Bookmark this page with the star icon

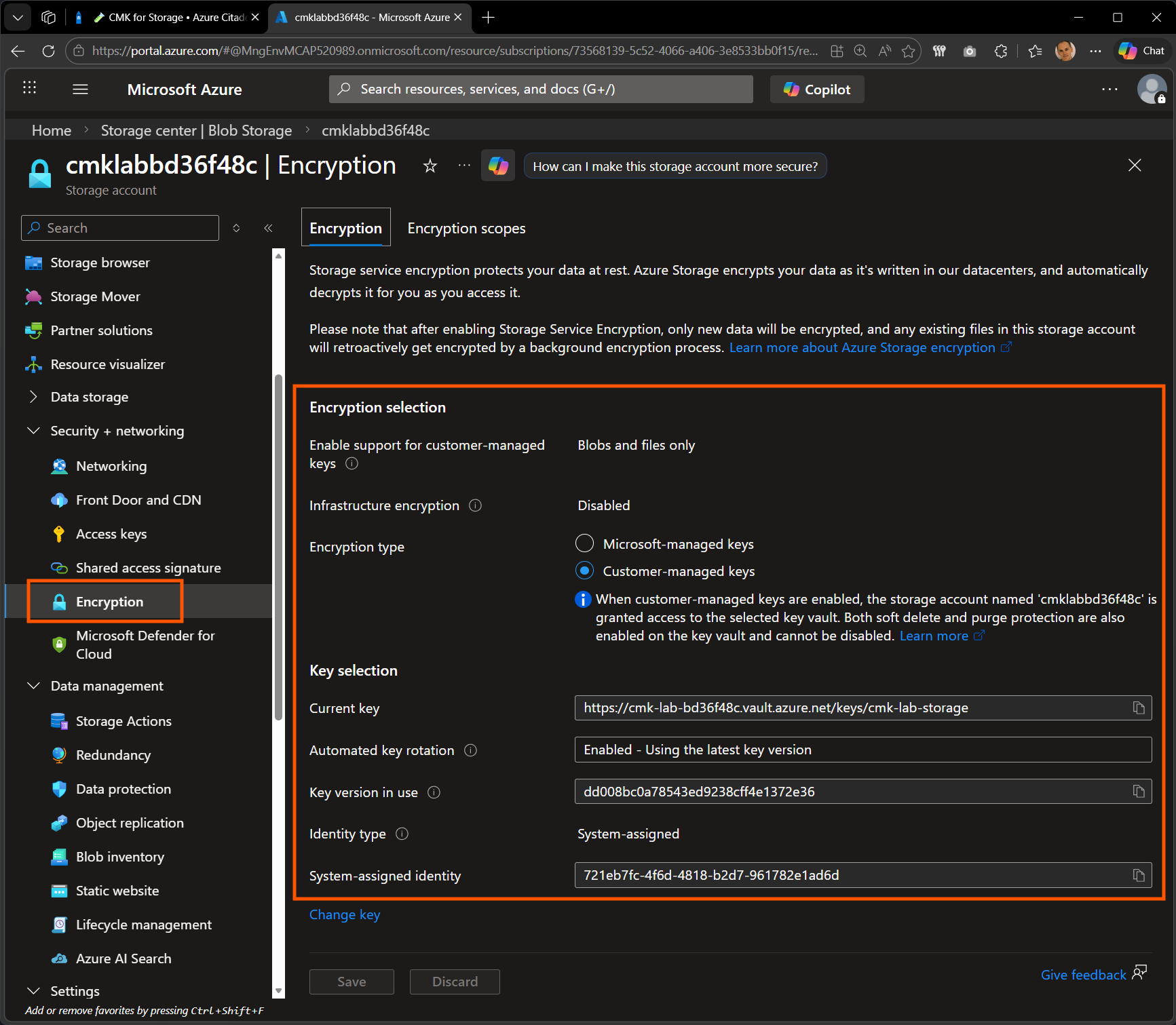pos(908,51)
